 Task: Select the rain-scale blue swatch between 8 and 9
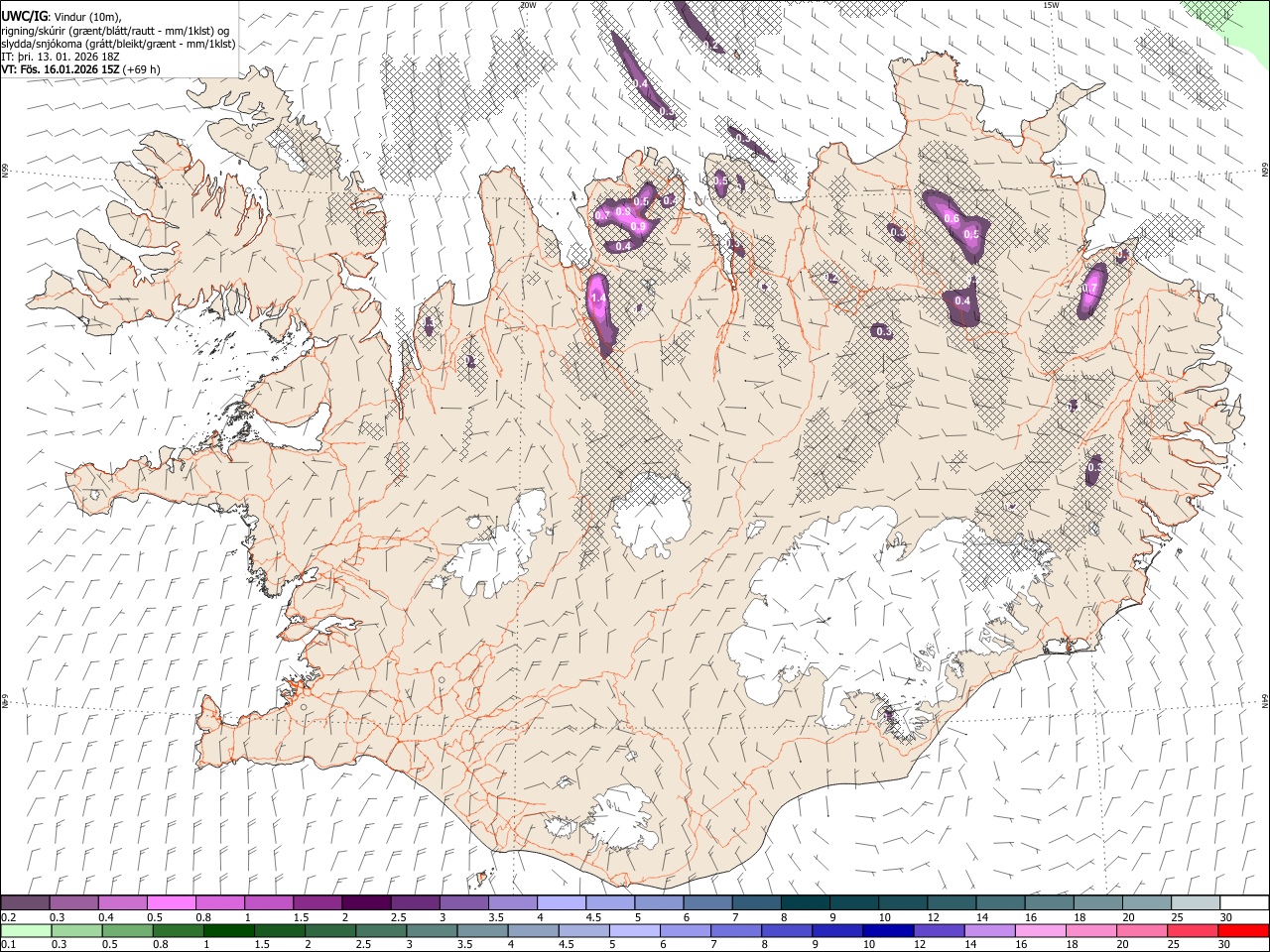pyautogui.click(x=786, y=930)
